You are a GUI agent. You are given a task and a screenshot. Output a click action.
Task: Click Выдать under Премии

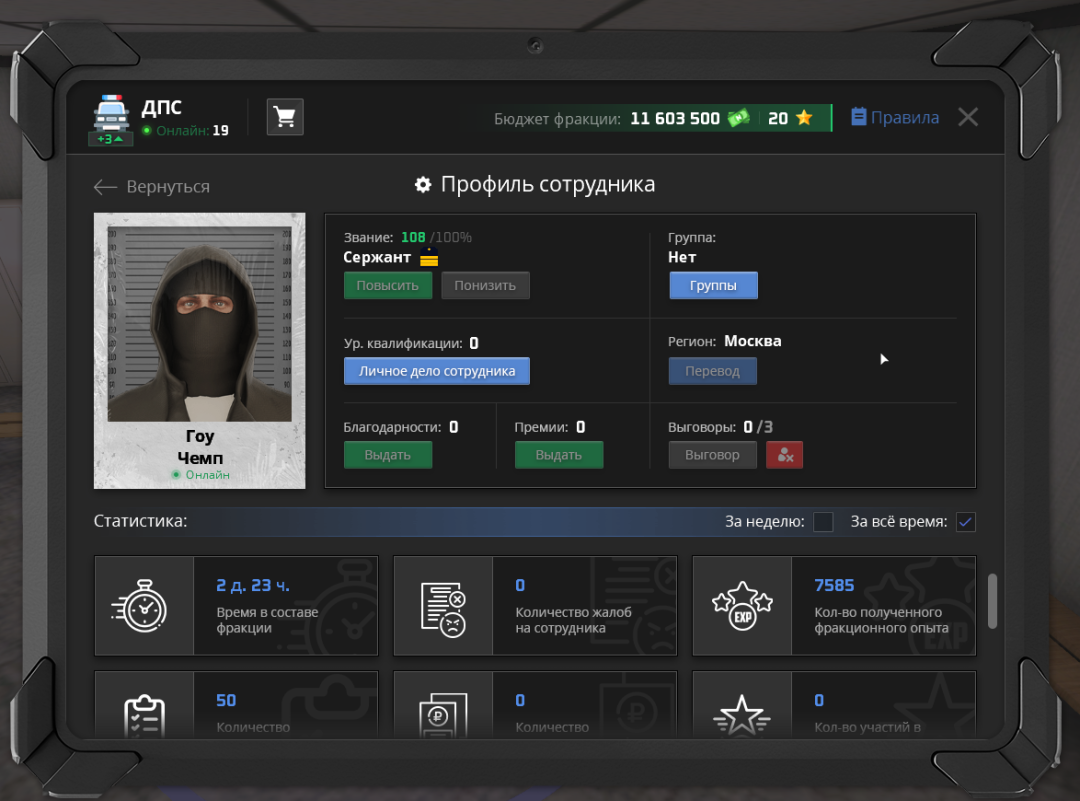(x=559, y=455)
